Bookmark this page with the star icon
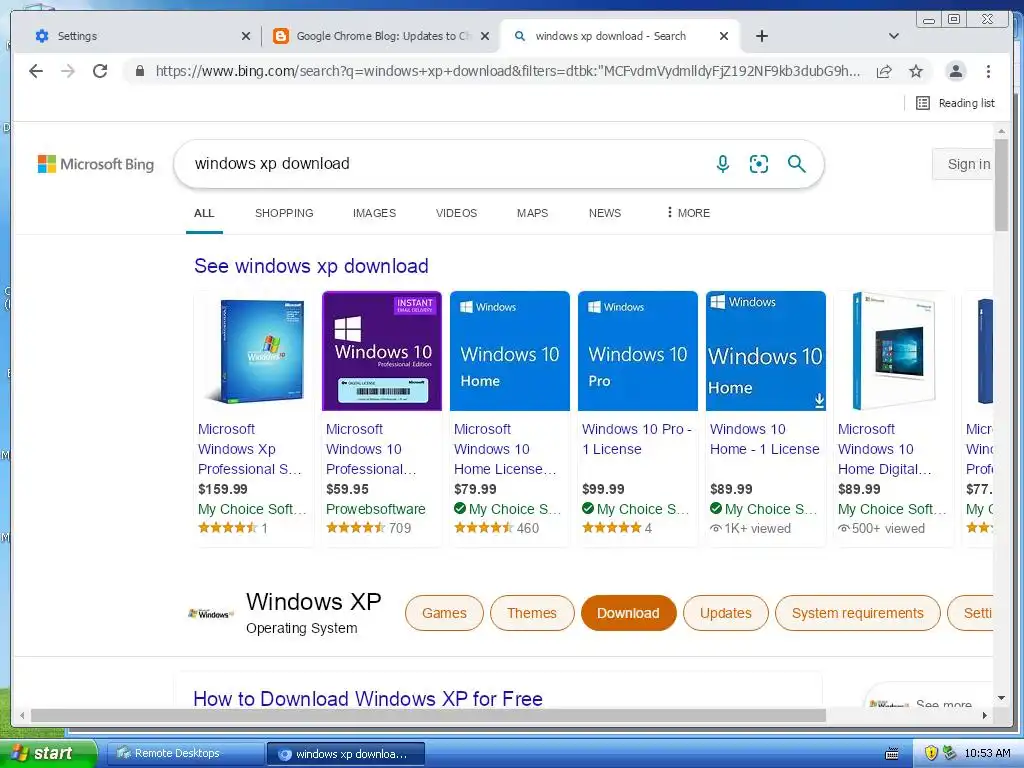 tap(916, 71)
